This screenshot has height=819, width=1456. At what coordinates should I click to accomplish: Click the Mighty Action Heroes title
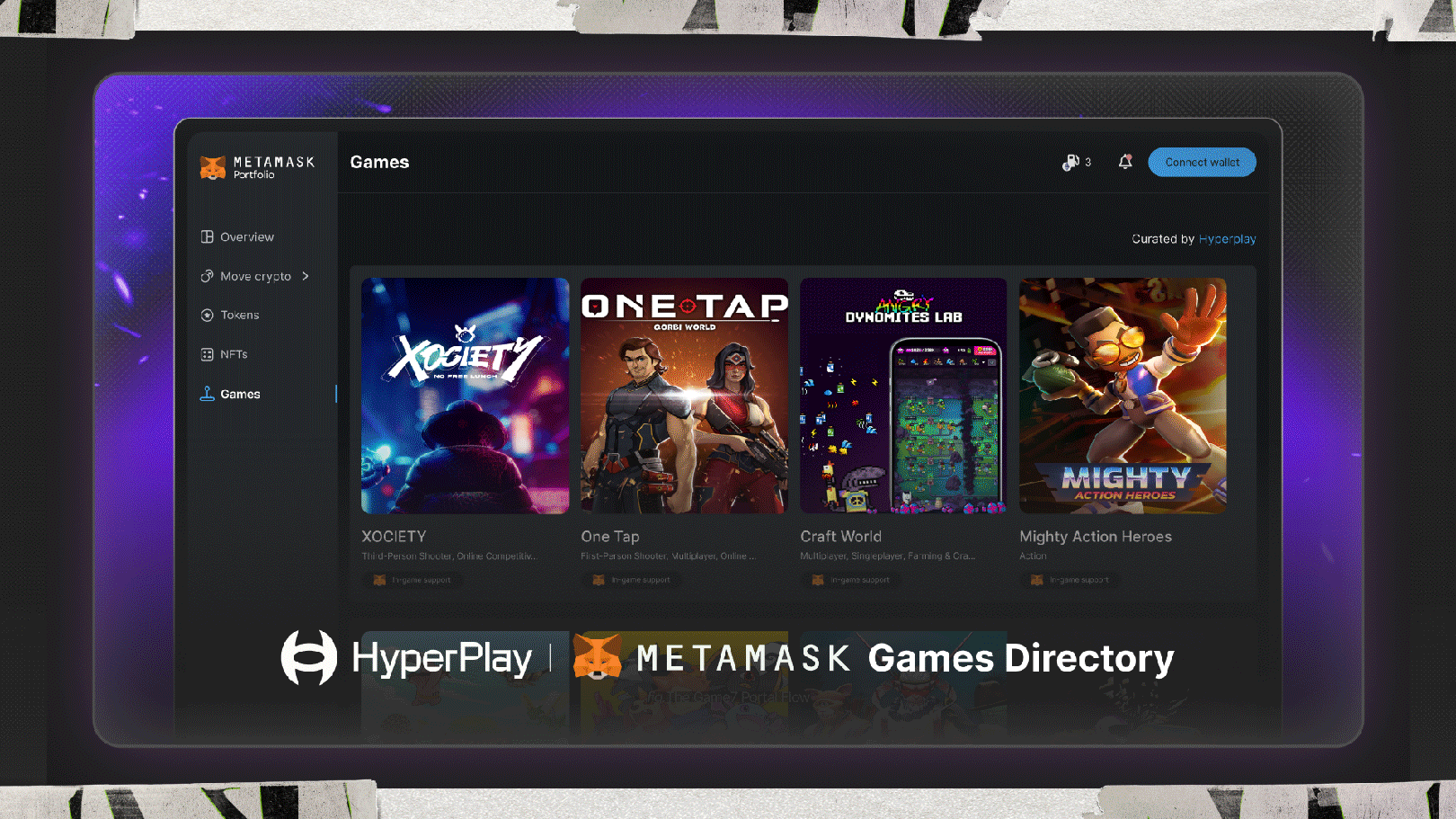click(1096, 537)
